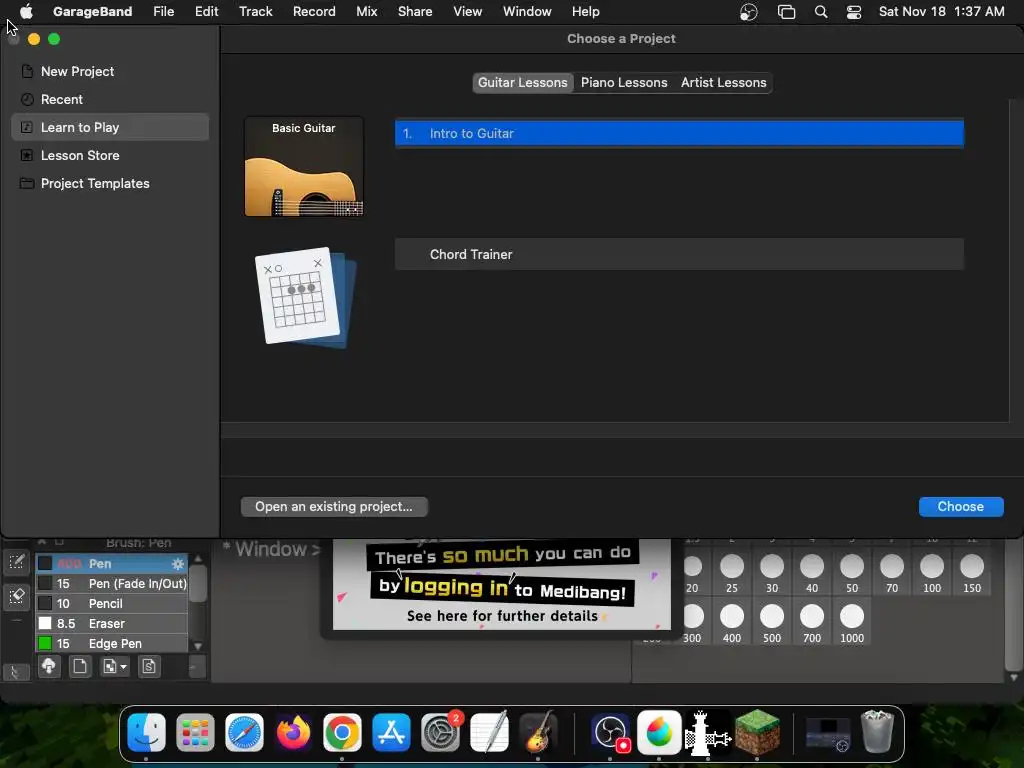Select the Chord Trainer row

(679, 254)
